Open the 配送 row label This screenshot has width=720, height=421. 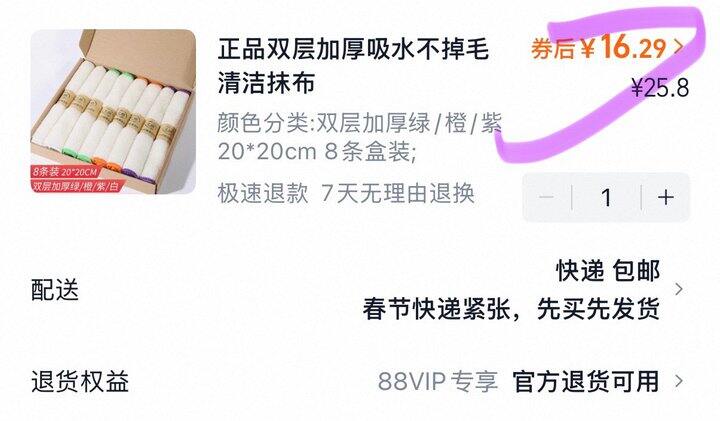[x=55, y=290]
